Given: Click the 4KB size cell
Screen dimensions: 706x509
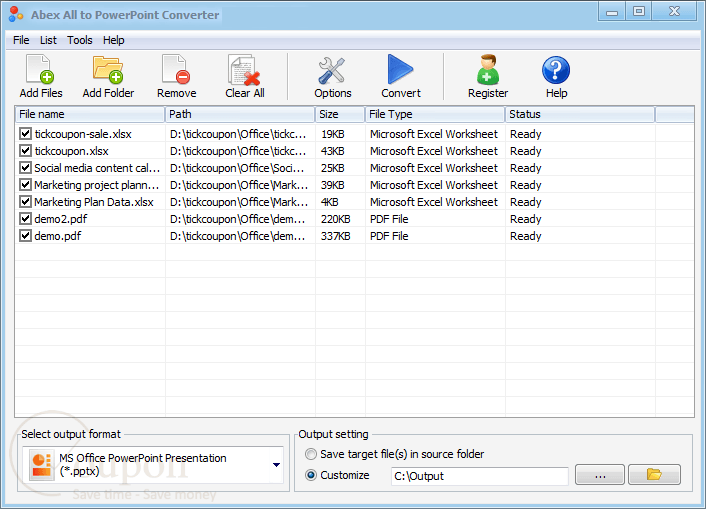Looking at the screenshot, I should click(x=330, y=202).
